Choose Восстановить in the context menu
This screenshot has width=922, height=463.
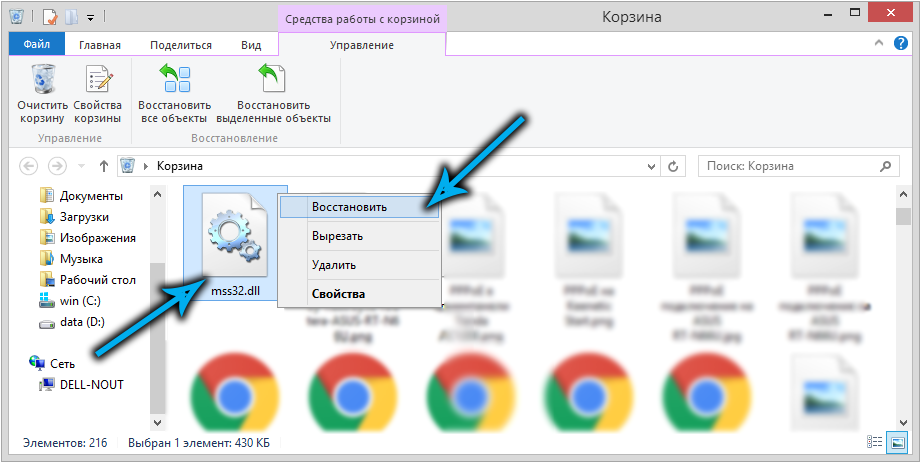point(359,207)
